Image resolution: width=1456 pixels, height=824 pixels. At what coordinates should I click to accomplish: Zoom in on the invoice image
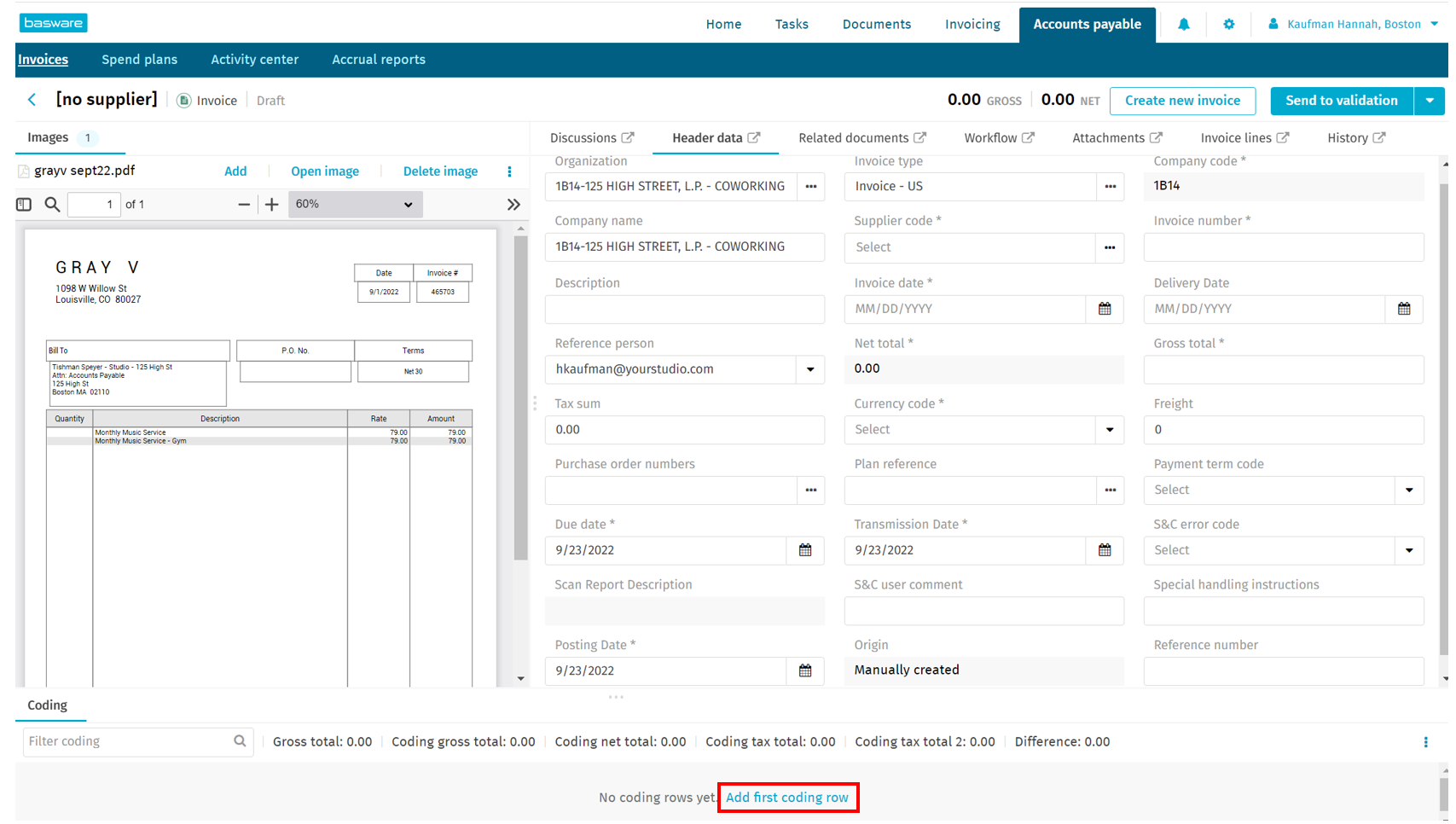point(271,205)
